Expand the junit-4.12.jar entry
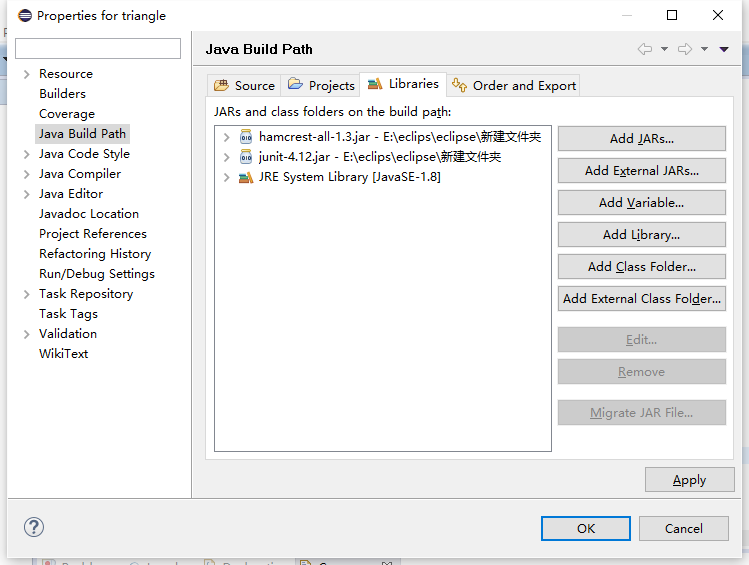Image resolution: width=749 pixels, height=565 pixels. (227, 158)
